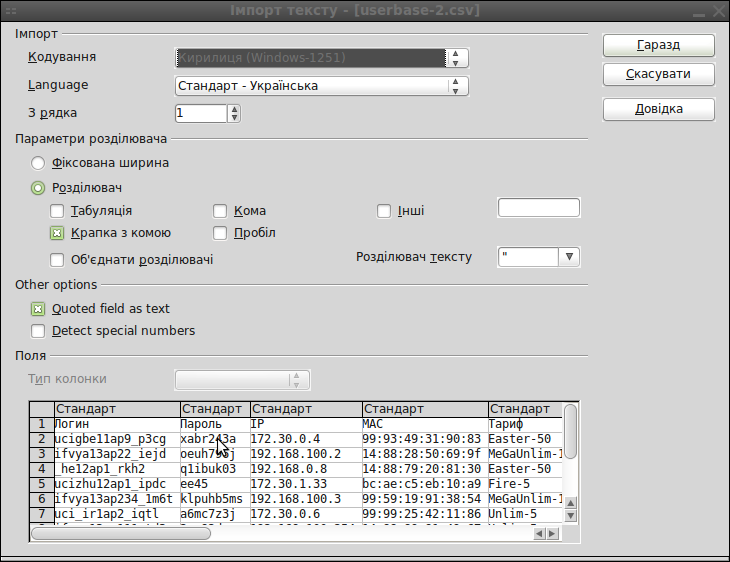Click cell 'Fire-5'
This screenshot has height=562, width=730.
(525, 484)
